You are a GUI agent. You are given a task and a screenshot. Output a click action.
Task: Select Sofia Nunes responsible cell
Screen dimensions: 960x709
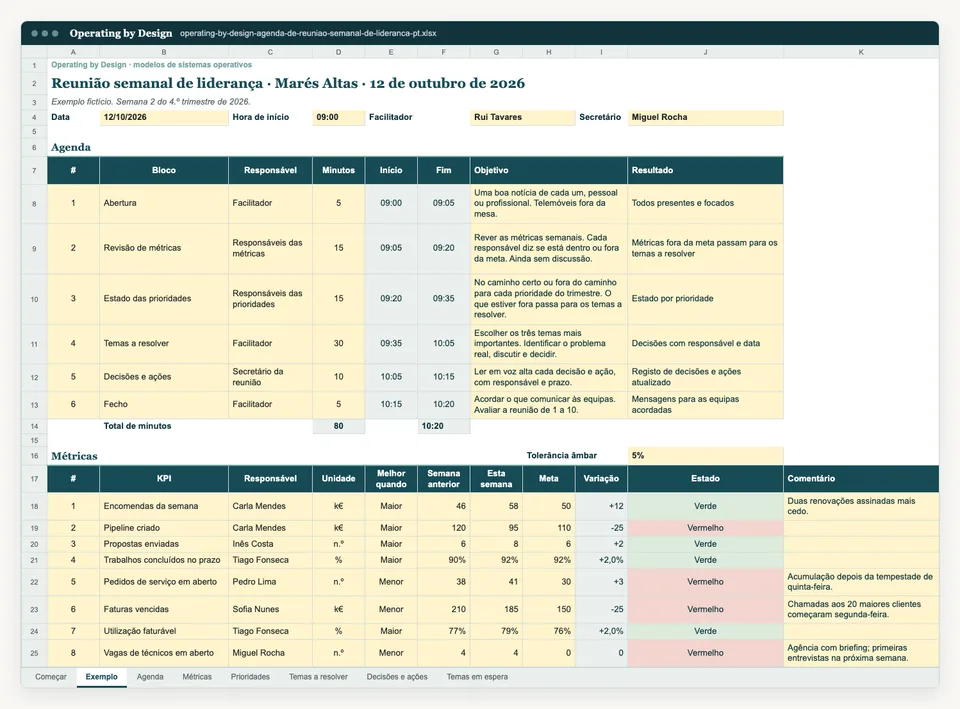pos(271,609)
